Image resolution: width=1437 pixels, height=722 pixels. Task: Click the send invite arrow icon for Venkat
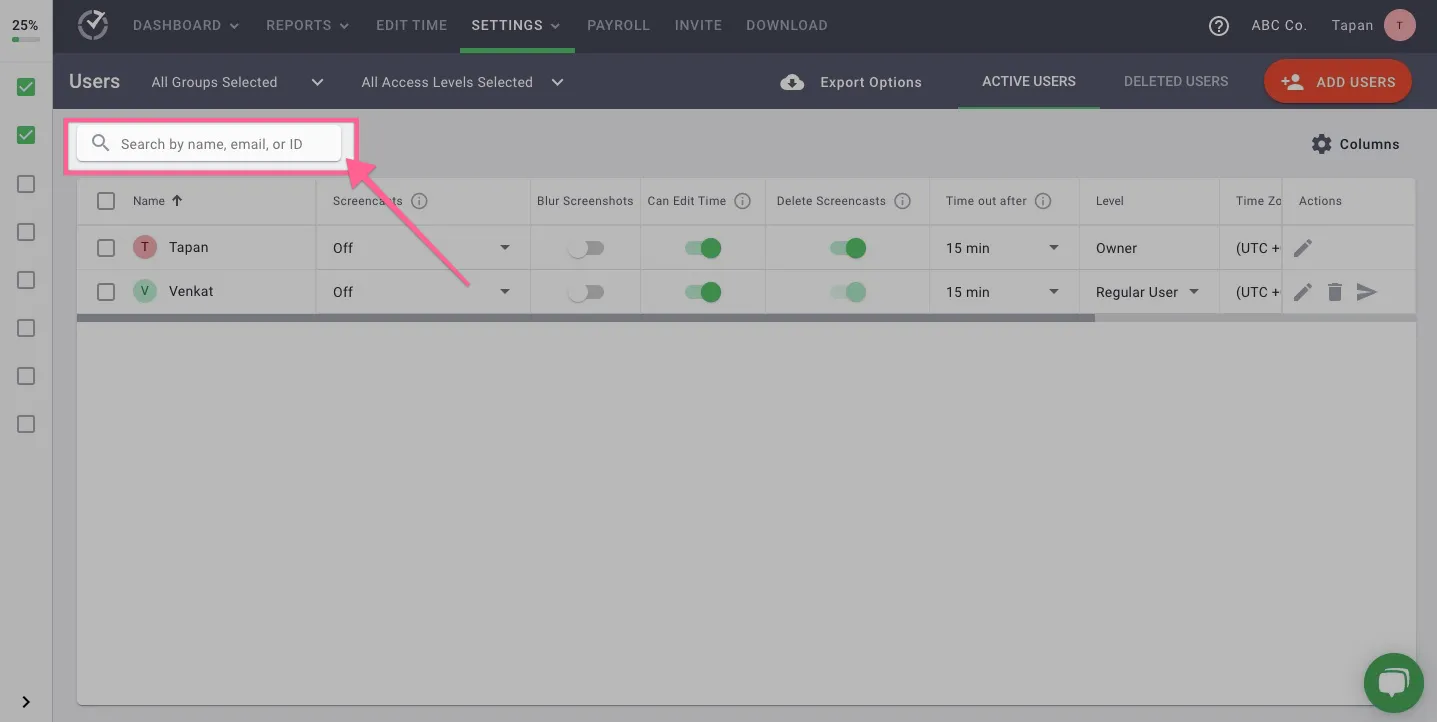point(1366,292)
